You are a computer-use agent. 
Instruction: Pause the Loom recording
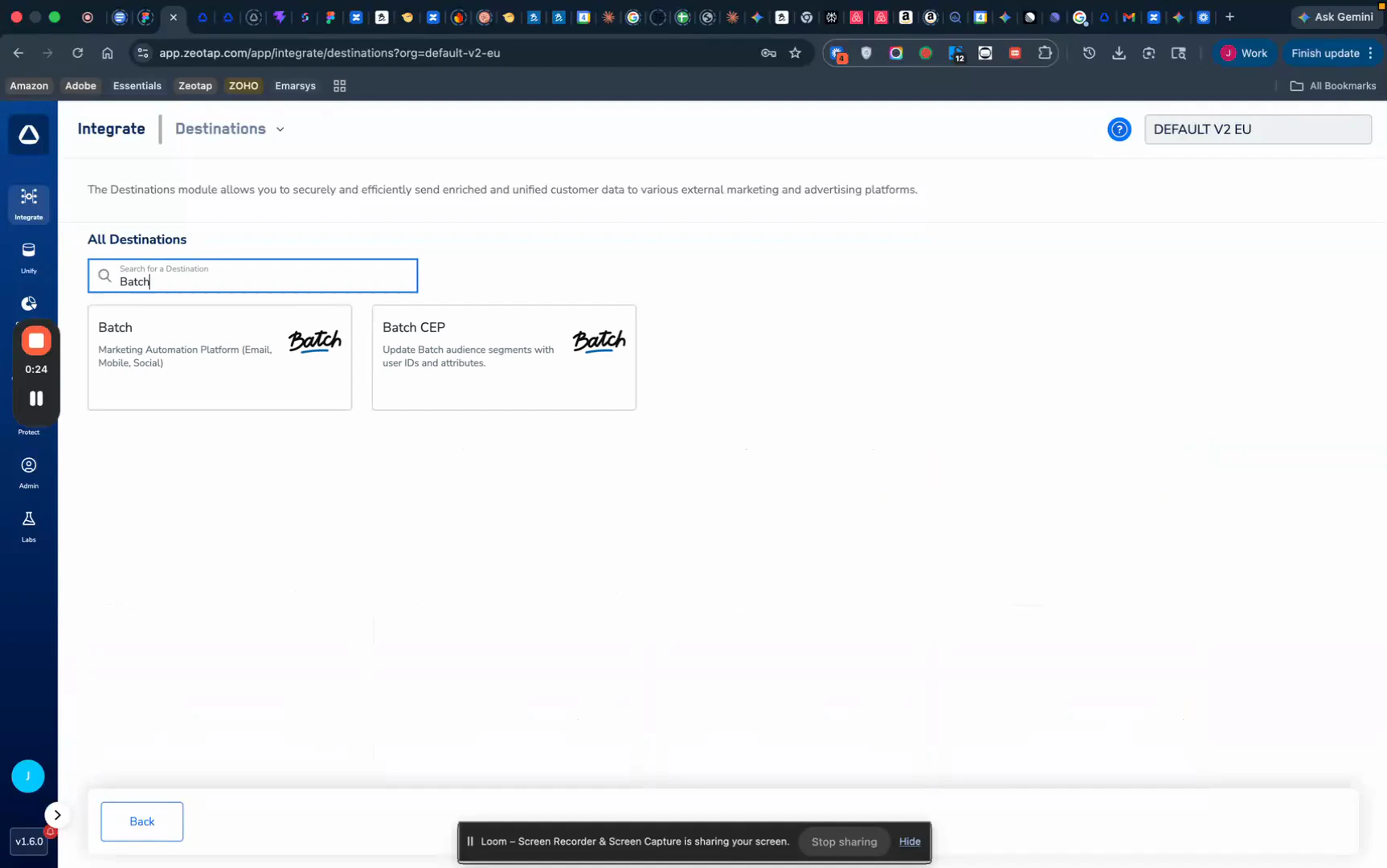point(36,399)
